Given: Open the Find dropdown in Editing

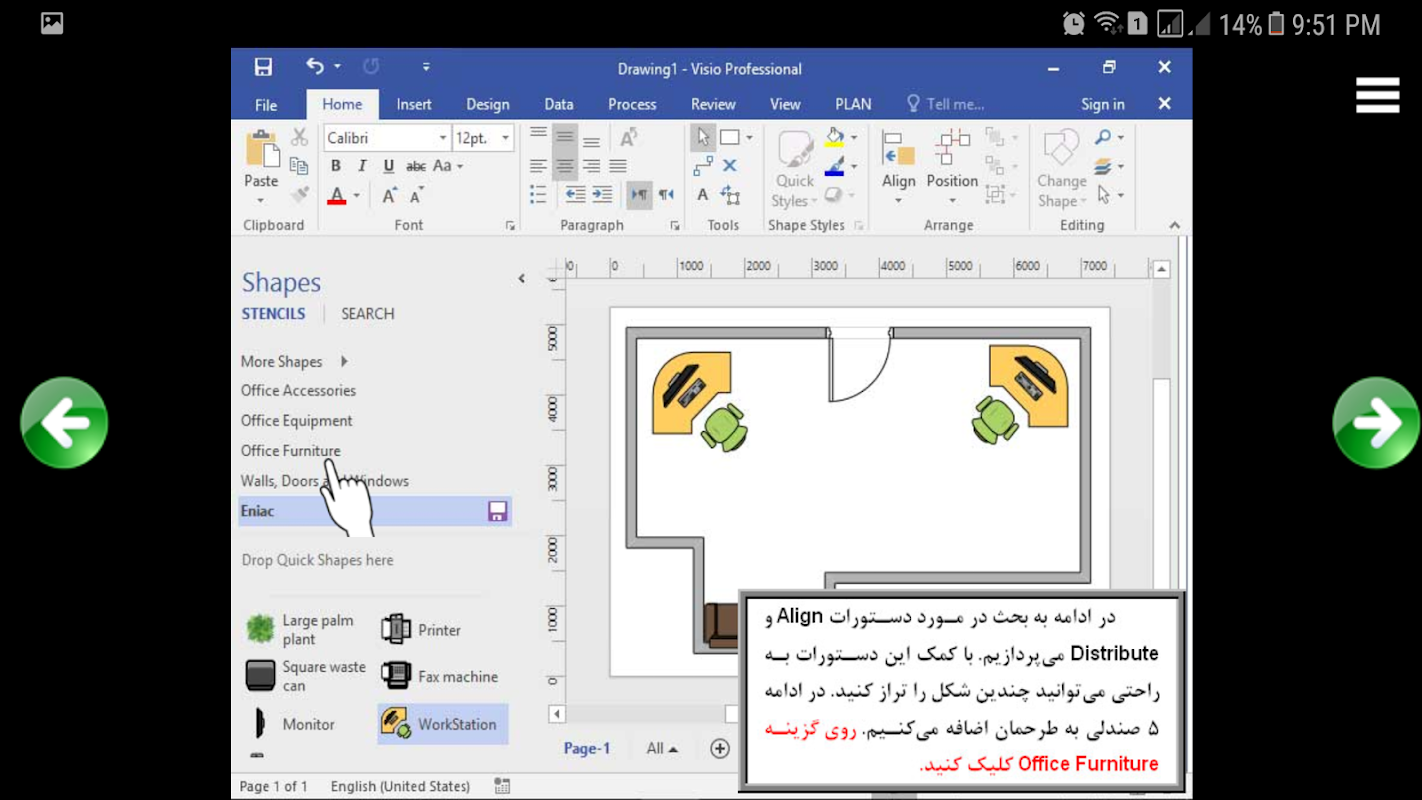Looking at the screenshot, I should coord(1108,137).
